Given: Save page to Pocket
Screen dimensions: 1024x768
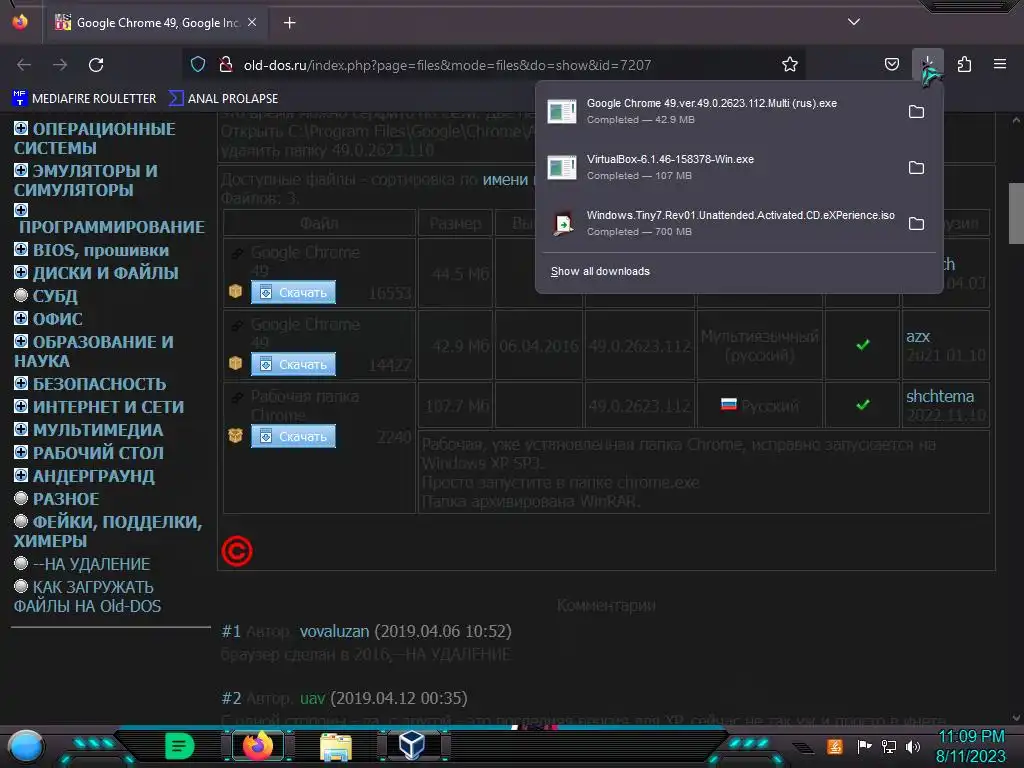Looking at the screenshot, I should click(891, 64).
